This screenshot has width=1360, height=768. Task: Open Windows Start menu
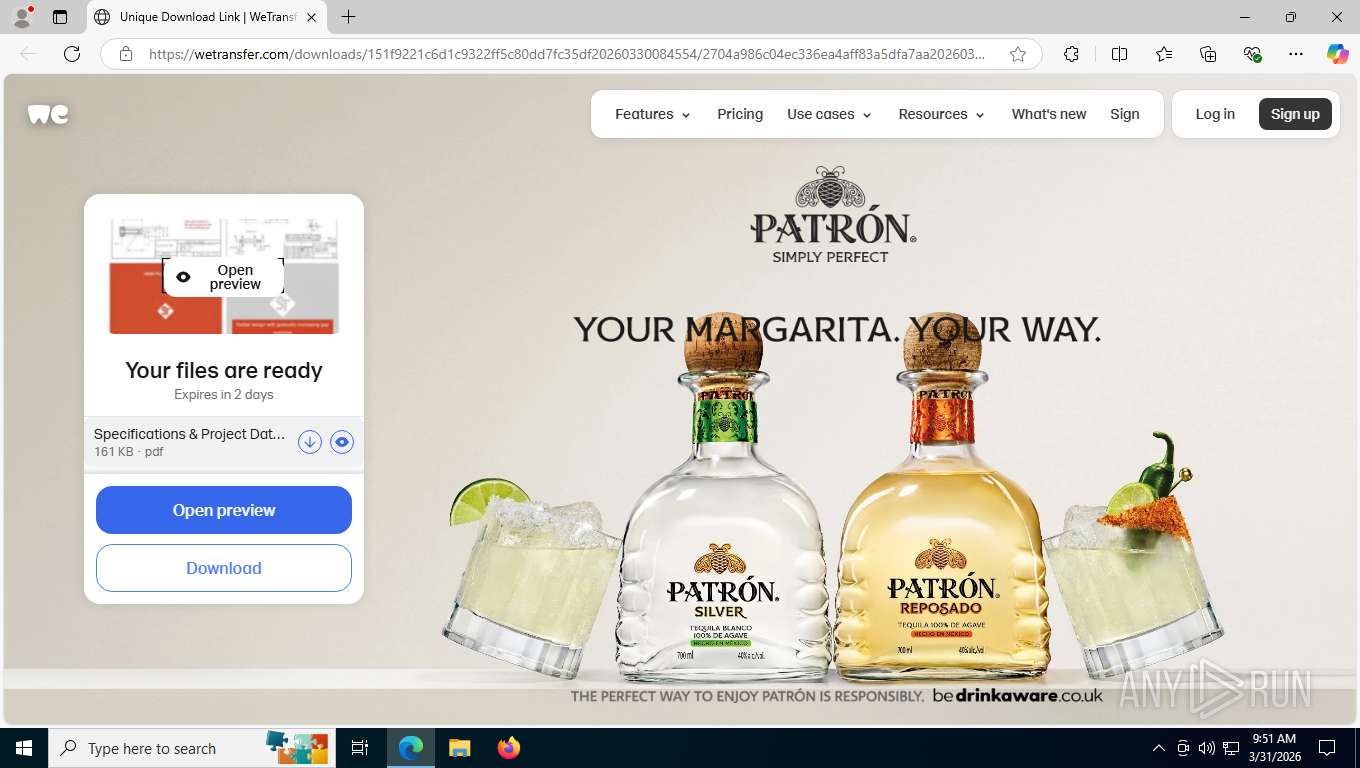23,748
